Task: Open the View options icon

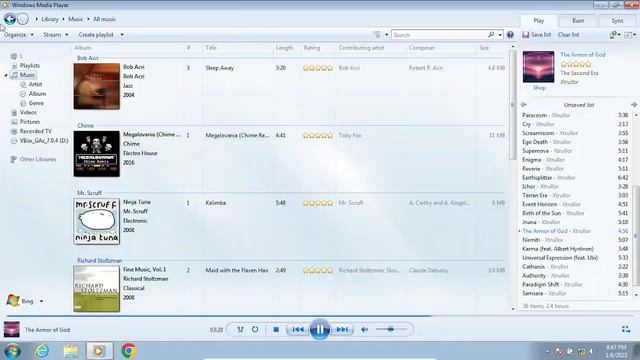Action: [x=377, y=35]
